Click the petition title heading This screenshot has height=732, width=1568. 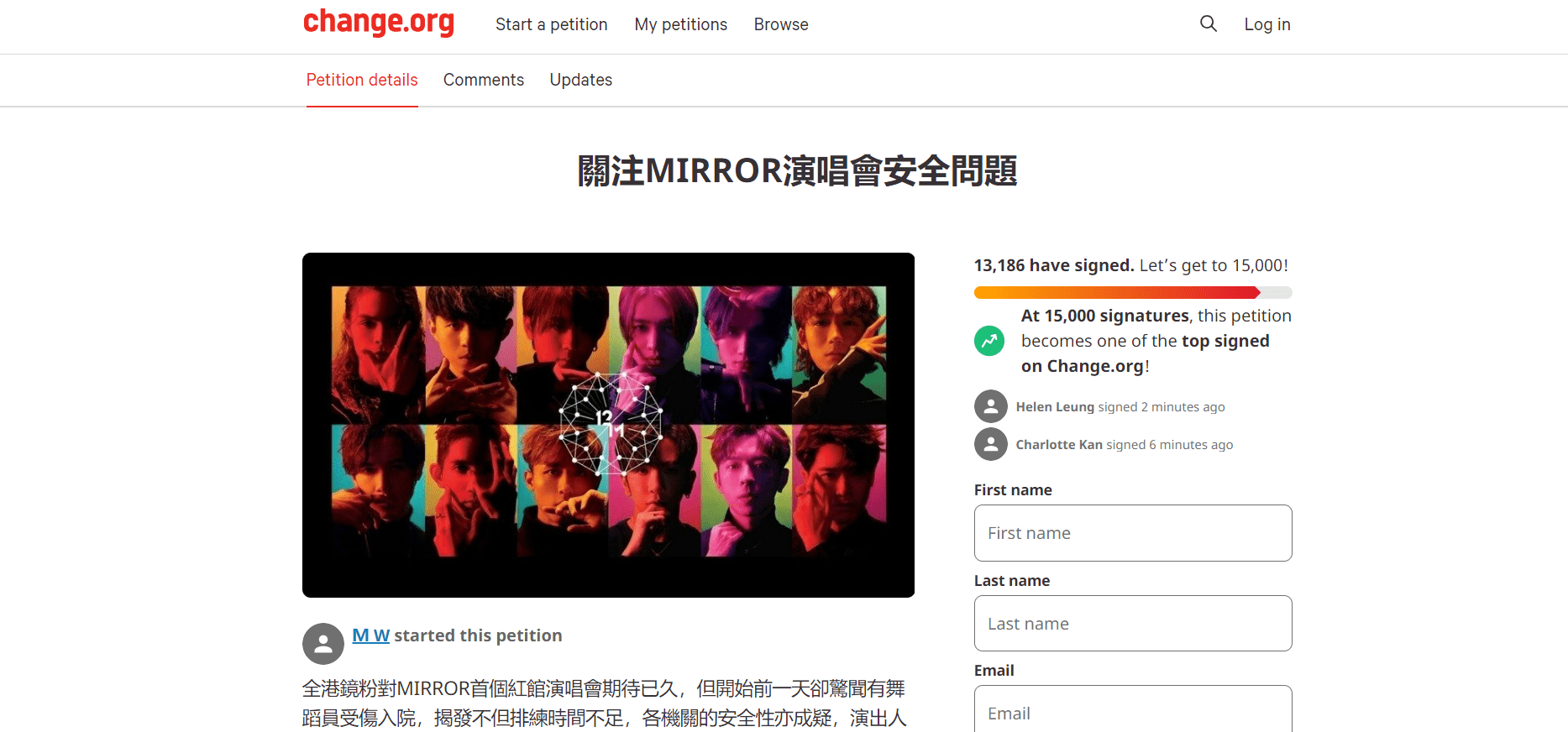click(797, 171)
